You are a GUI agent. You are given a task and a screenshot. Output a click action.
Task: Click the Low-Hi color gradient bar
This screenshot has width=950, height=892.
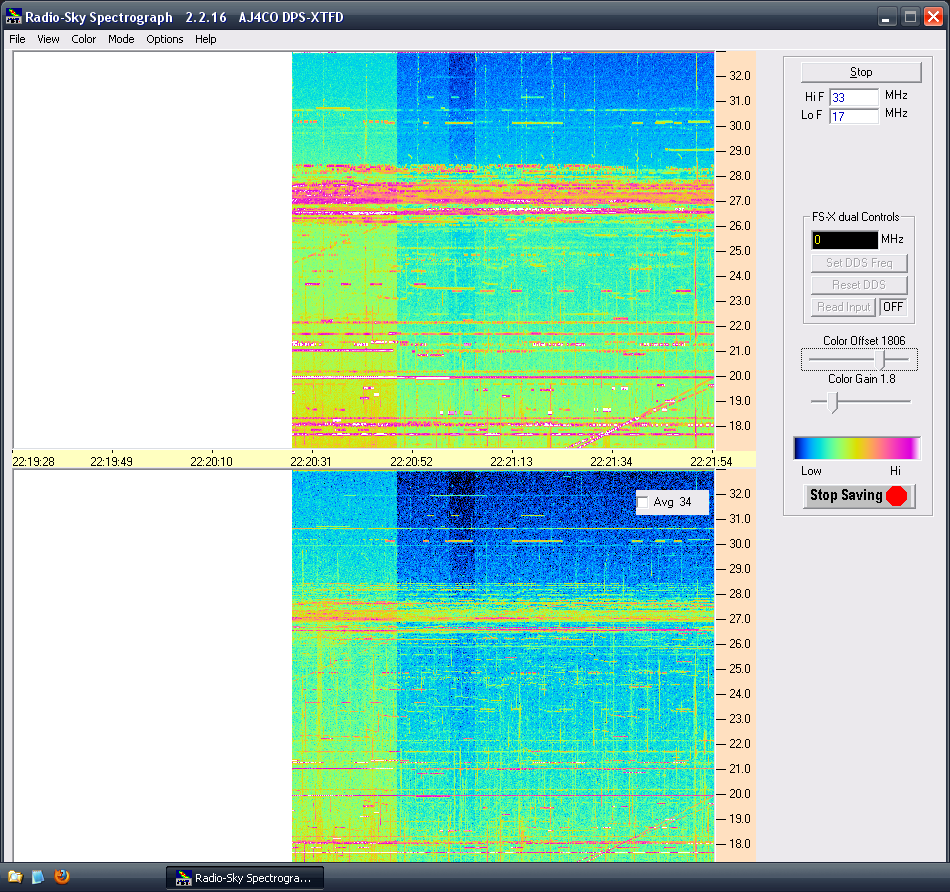[856, 448]
